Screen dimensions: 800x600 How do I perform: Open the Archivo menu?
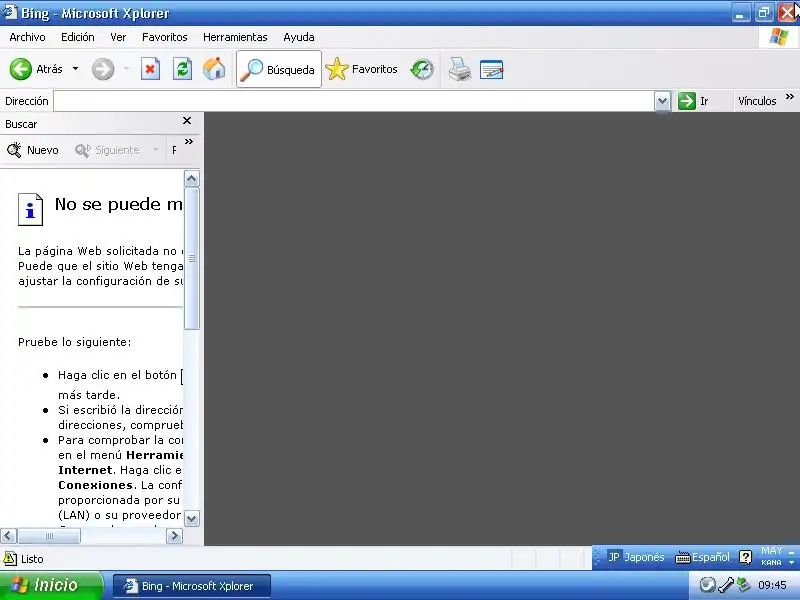point(27,37)
